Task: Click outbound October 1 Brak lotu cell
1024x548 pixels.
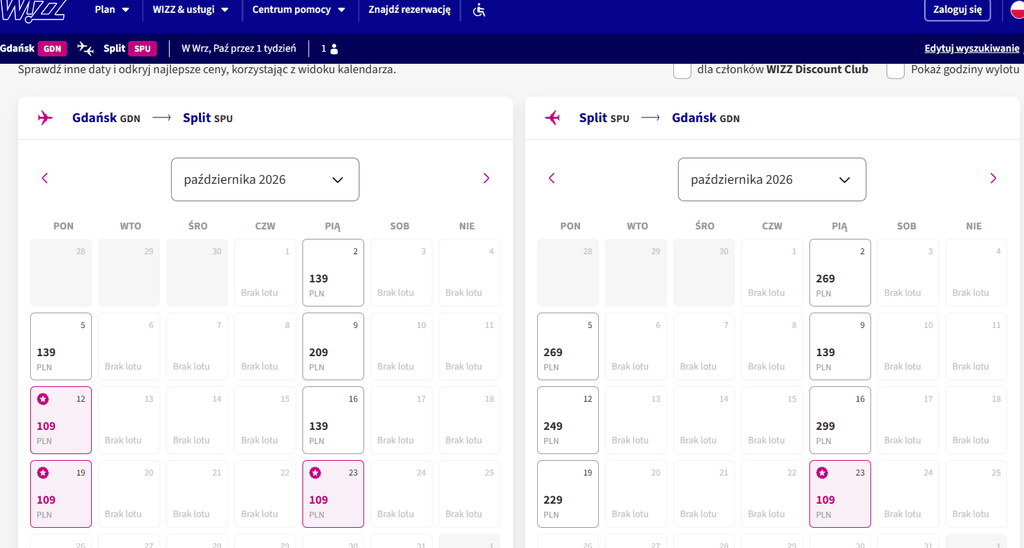Action: 265,272
